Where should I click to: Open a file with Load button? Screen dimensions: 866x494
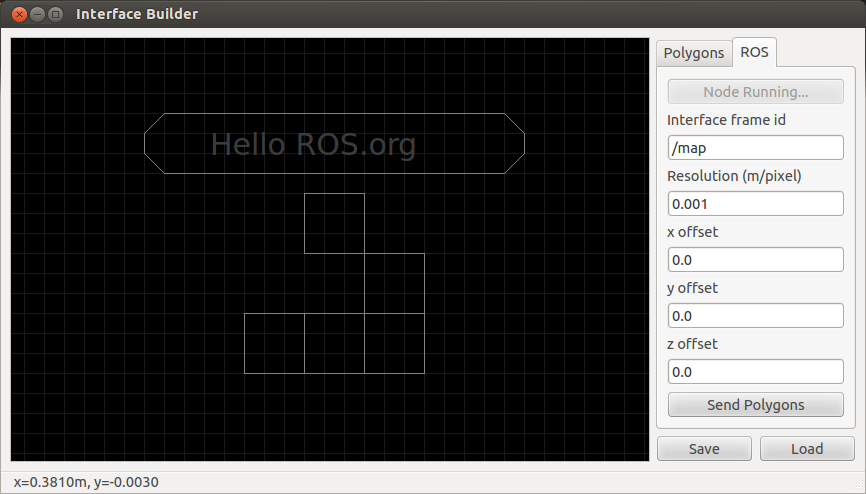[x=806, y=449]
